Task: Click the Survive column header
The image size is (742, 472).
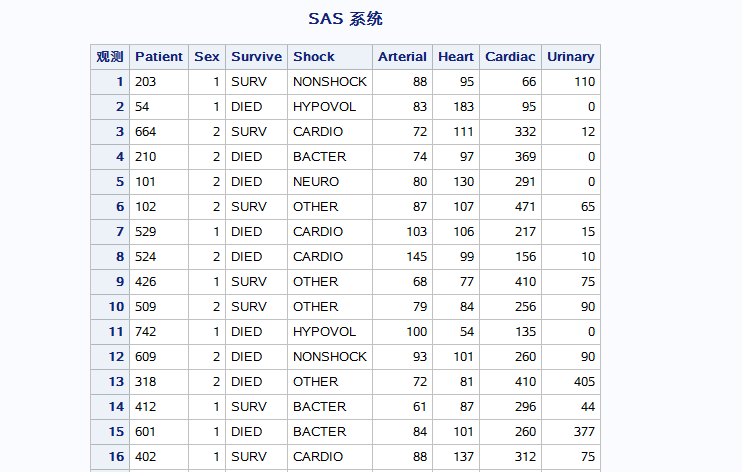Action: click(256, 57)
